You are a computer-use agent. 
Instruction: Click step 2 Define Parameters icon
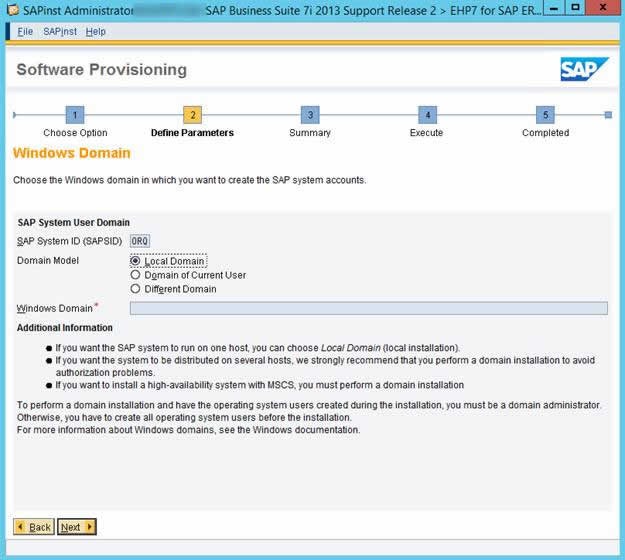193,115
